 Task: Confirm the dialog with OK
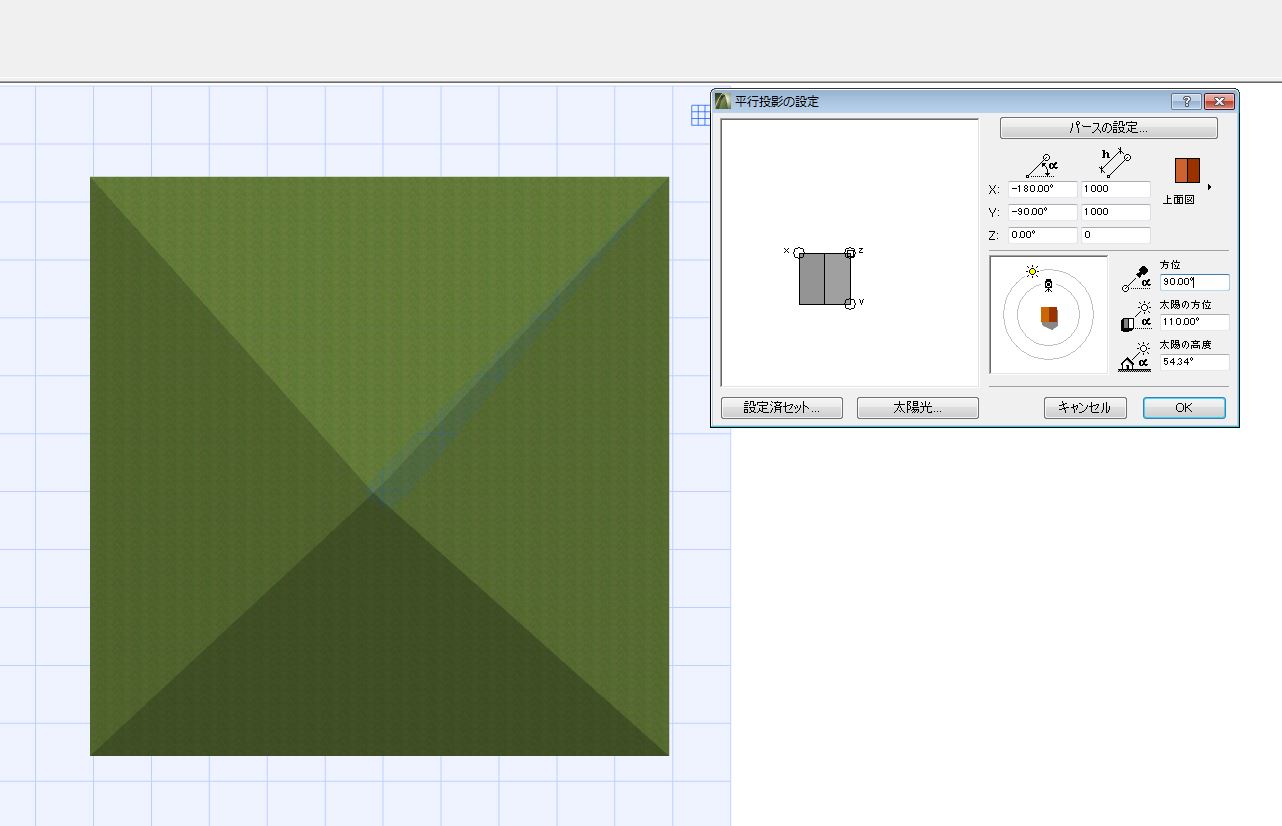coord(1184,408)
